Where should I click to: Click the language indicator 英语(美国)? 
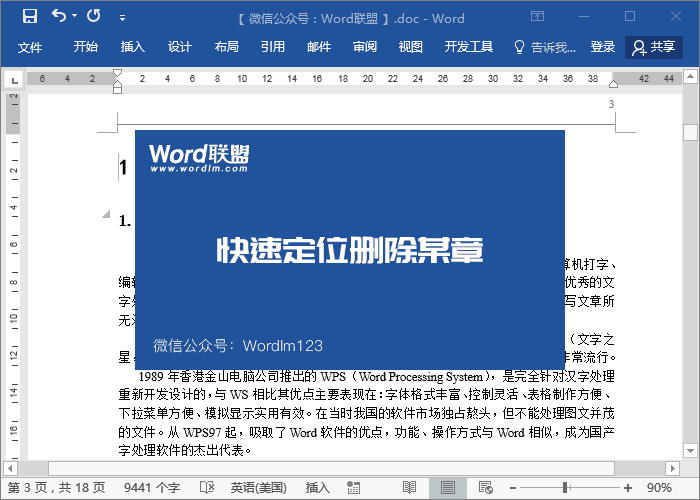click(x=258, y=488)
